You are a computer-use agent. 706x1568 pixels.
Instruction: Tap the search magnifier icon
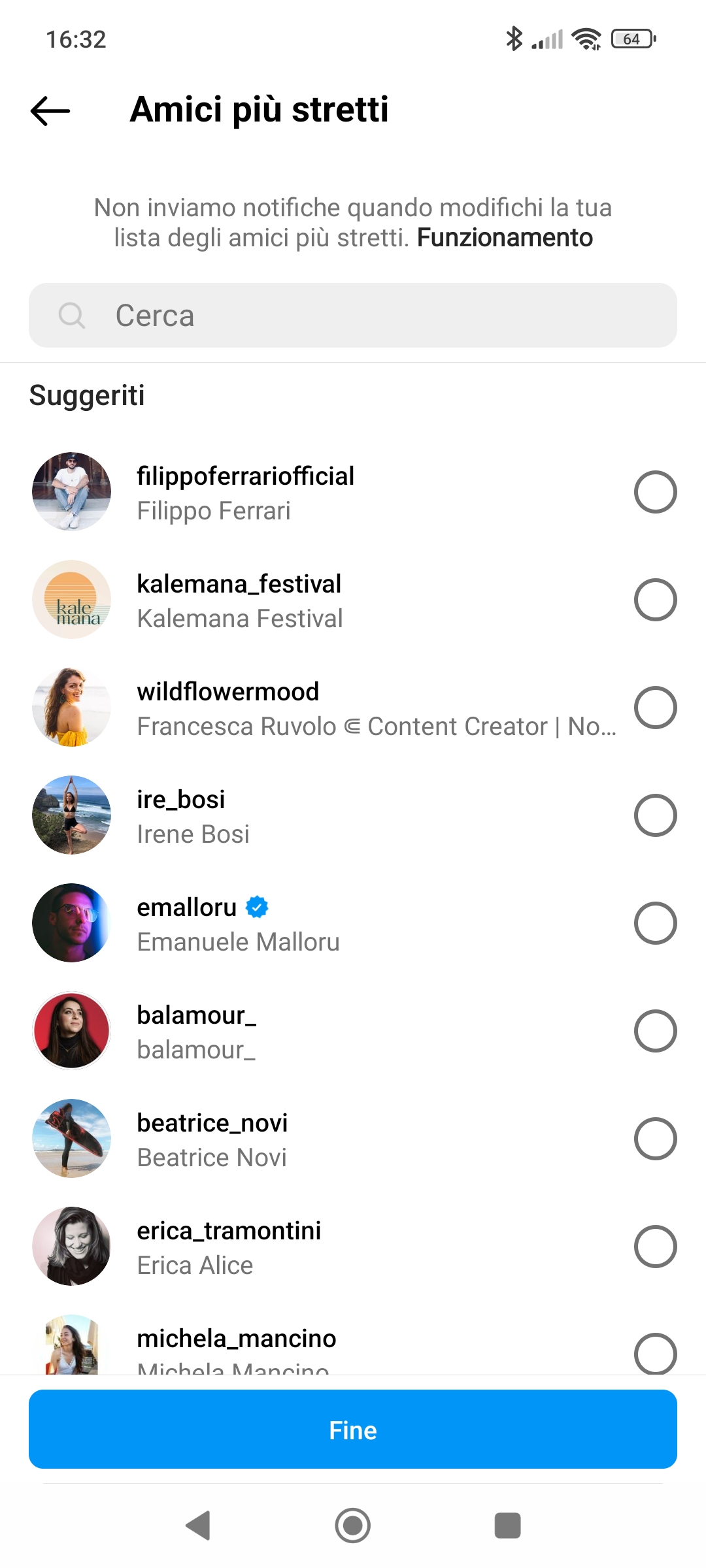click(71, 316)
